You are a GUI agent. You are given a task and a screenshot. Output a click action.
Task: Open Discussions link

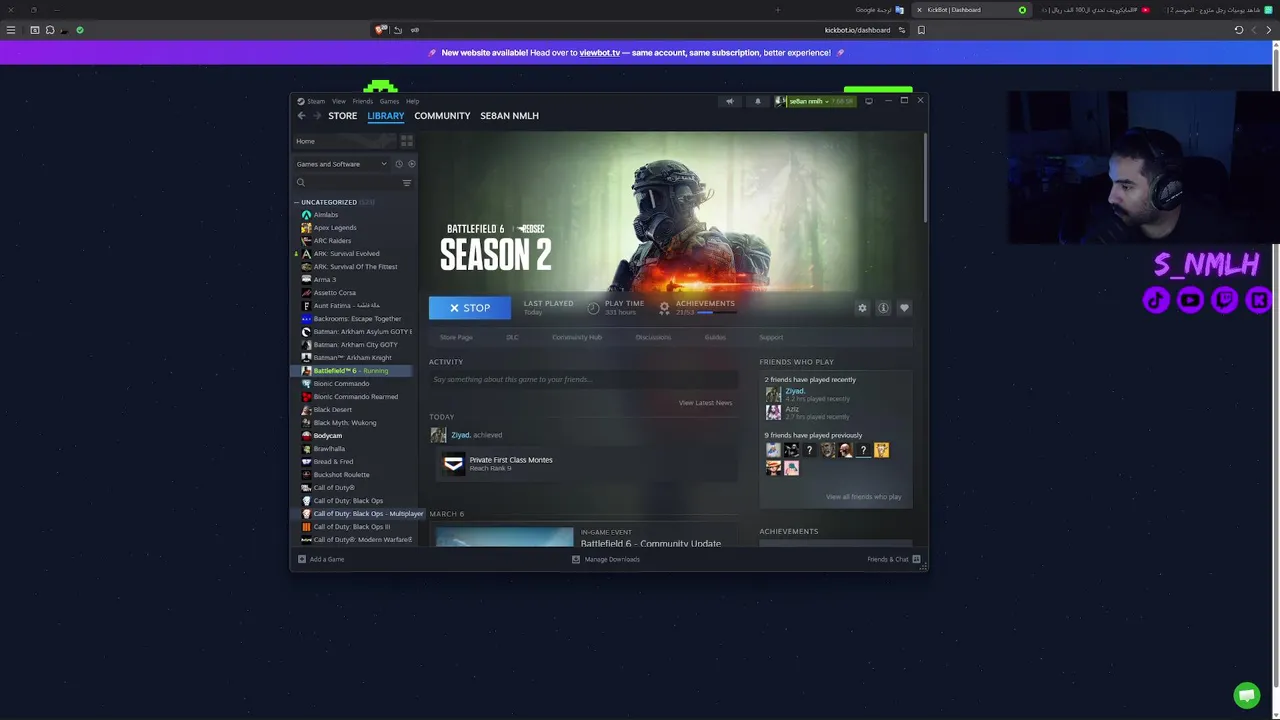pos(653,337)
